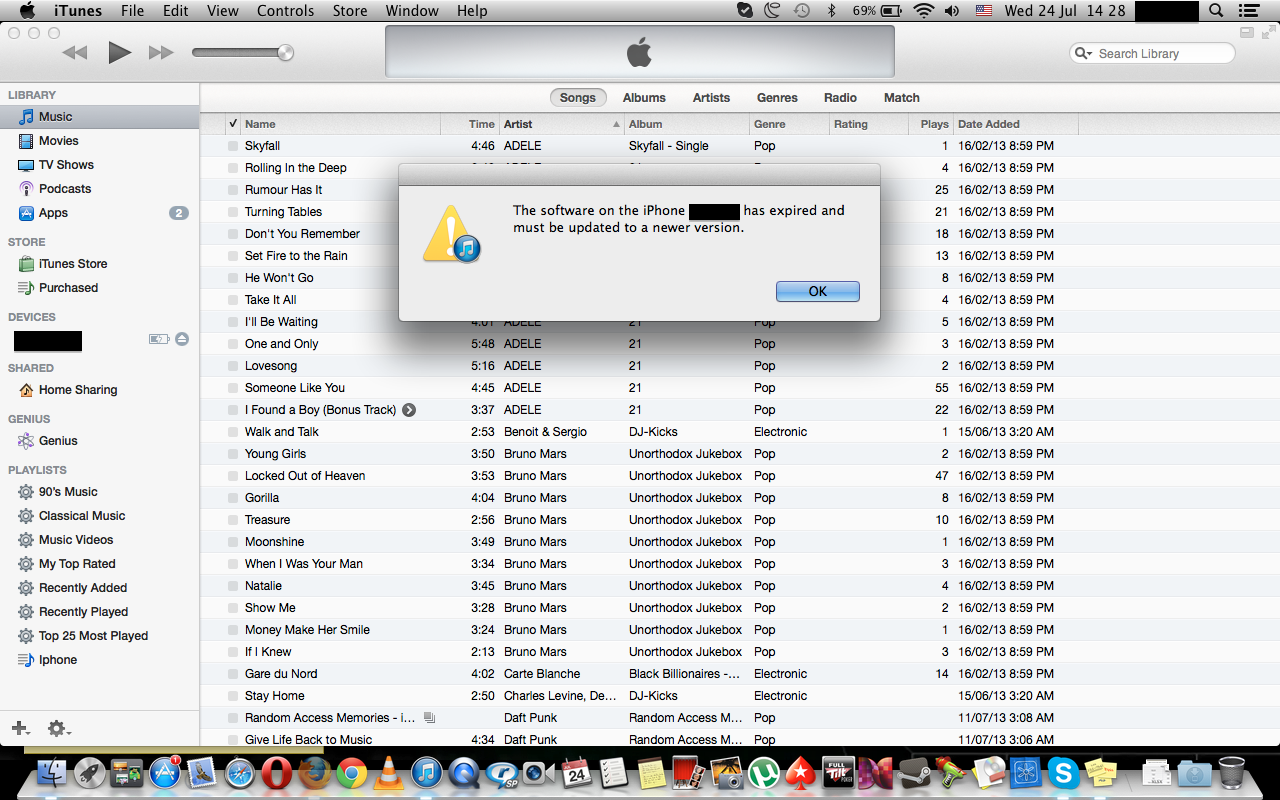
Task: Toggle checkbox for Treasure song
Action: point(232,520)
